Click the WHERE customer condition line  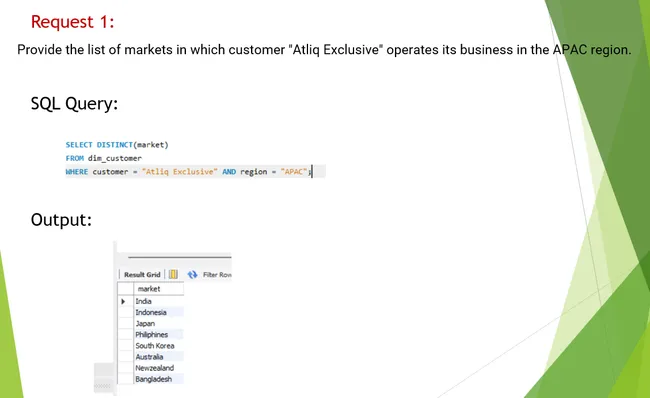pos(189,172)
